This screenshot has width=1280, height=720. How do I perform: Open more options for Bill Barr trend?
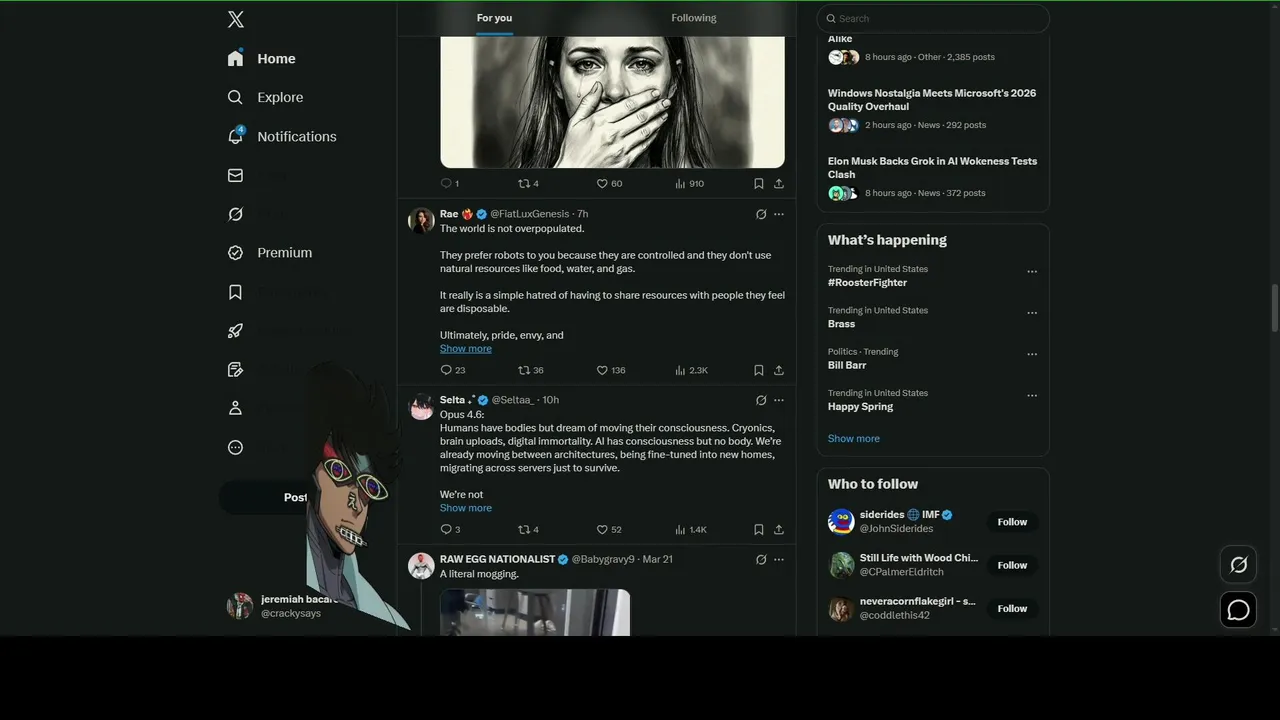pos(1032,354)
